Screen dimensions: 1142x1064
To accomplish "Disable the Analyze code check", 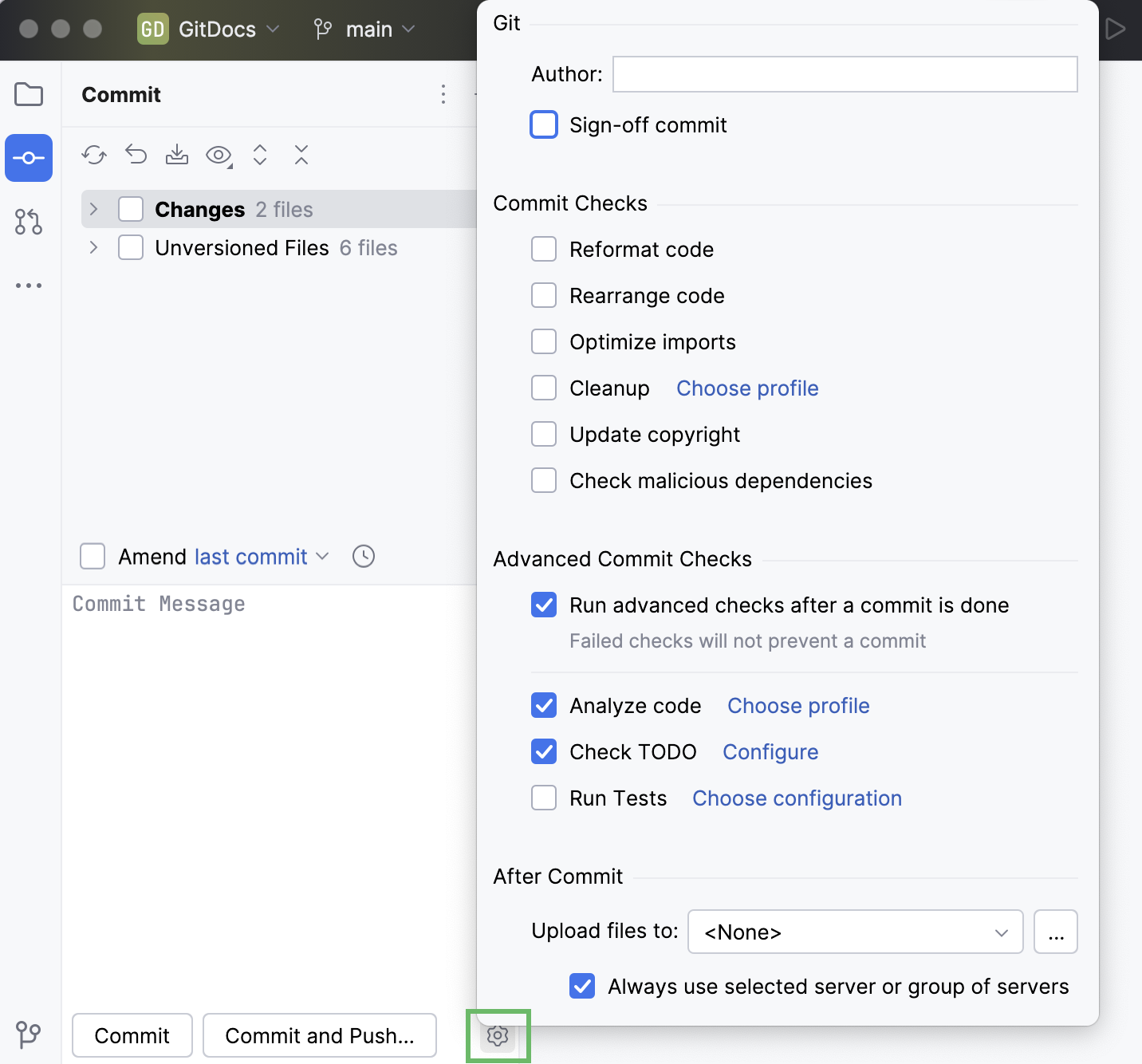I will click(543, 705).
